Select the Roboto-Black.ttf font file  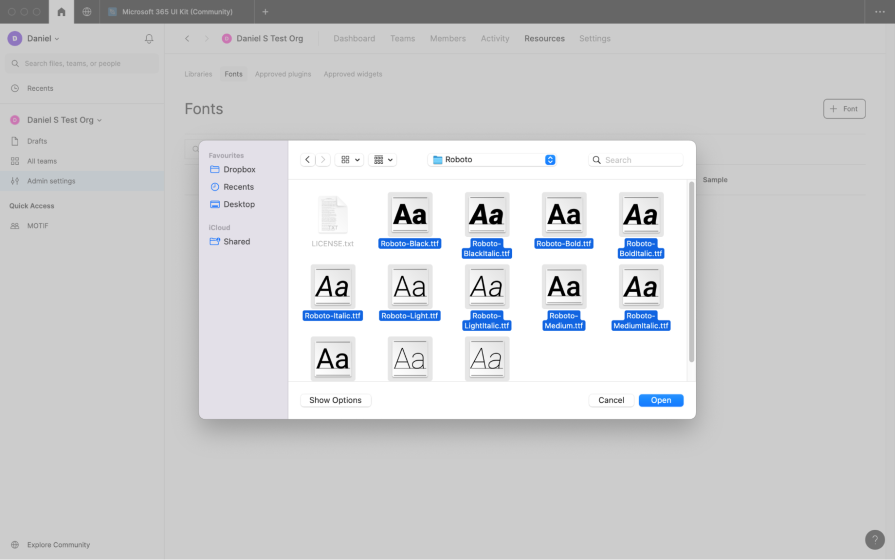[409, 219]
